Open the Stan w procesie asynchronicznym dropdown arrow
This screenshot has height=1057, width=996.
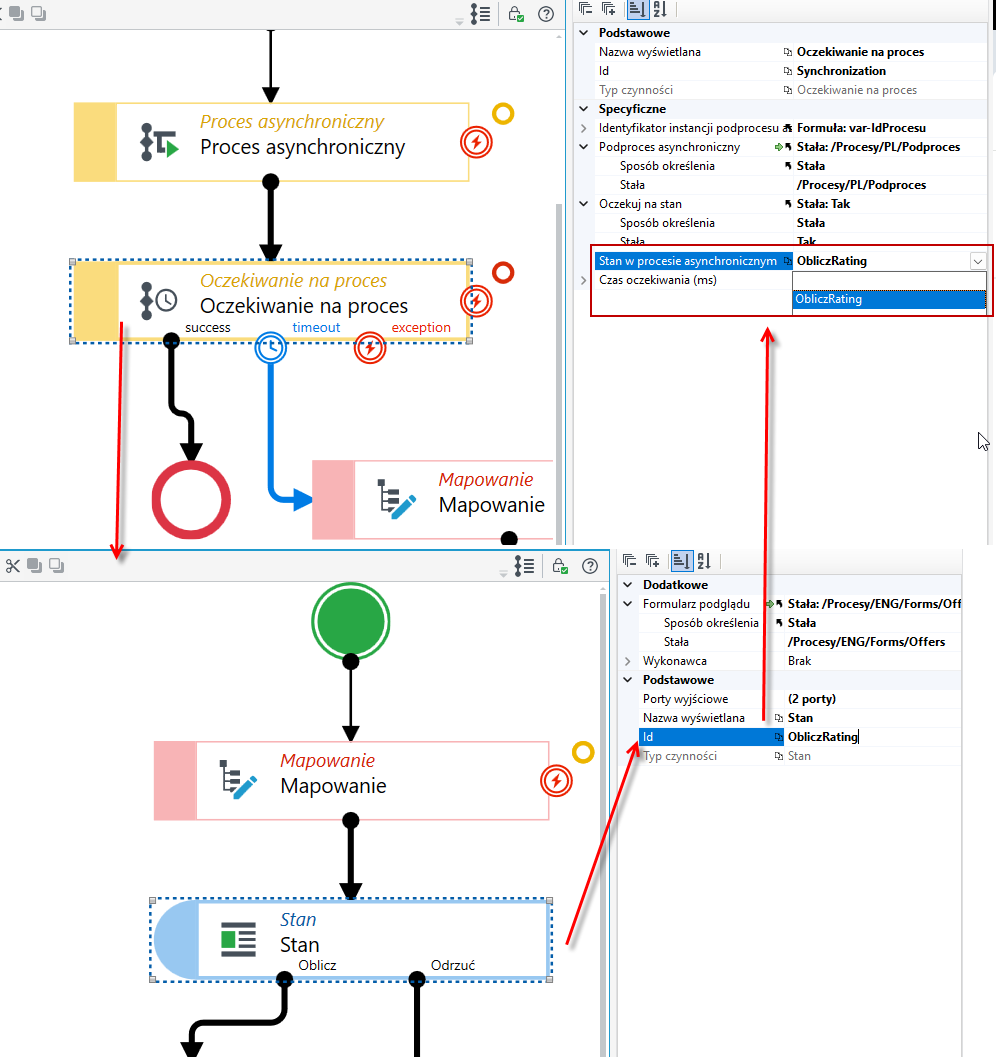tap(978, 261)
